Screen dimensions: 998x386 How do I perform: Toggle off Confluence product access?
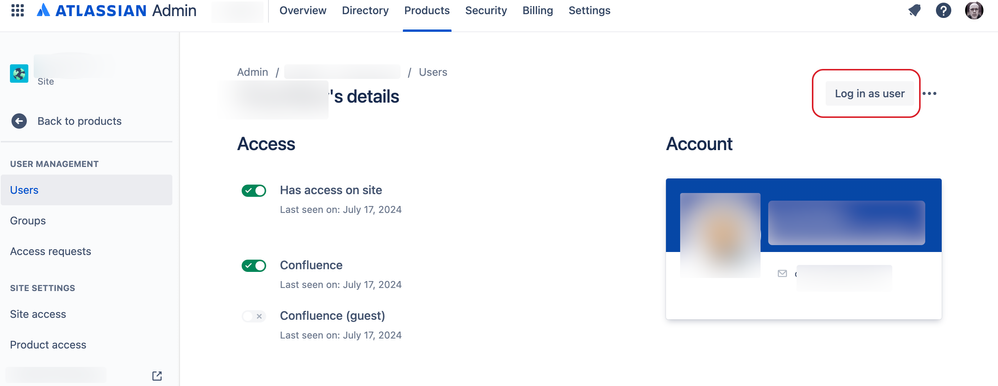pyautogui.click(x=254, y=266)
